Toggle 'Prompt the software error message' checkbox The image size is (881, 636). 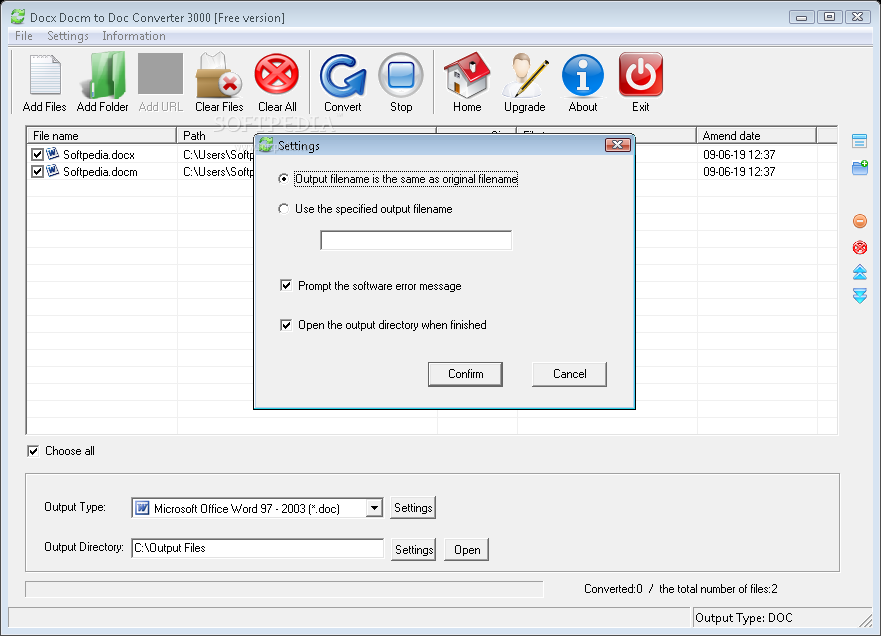point(286,285)
